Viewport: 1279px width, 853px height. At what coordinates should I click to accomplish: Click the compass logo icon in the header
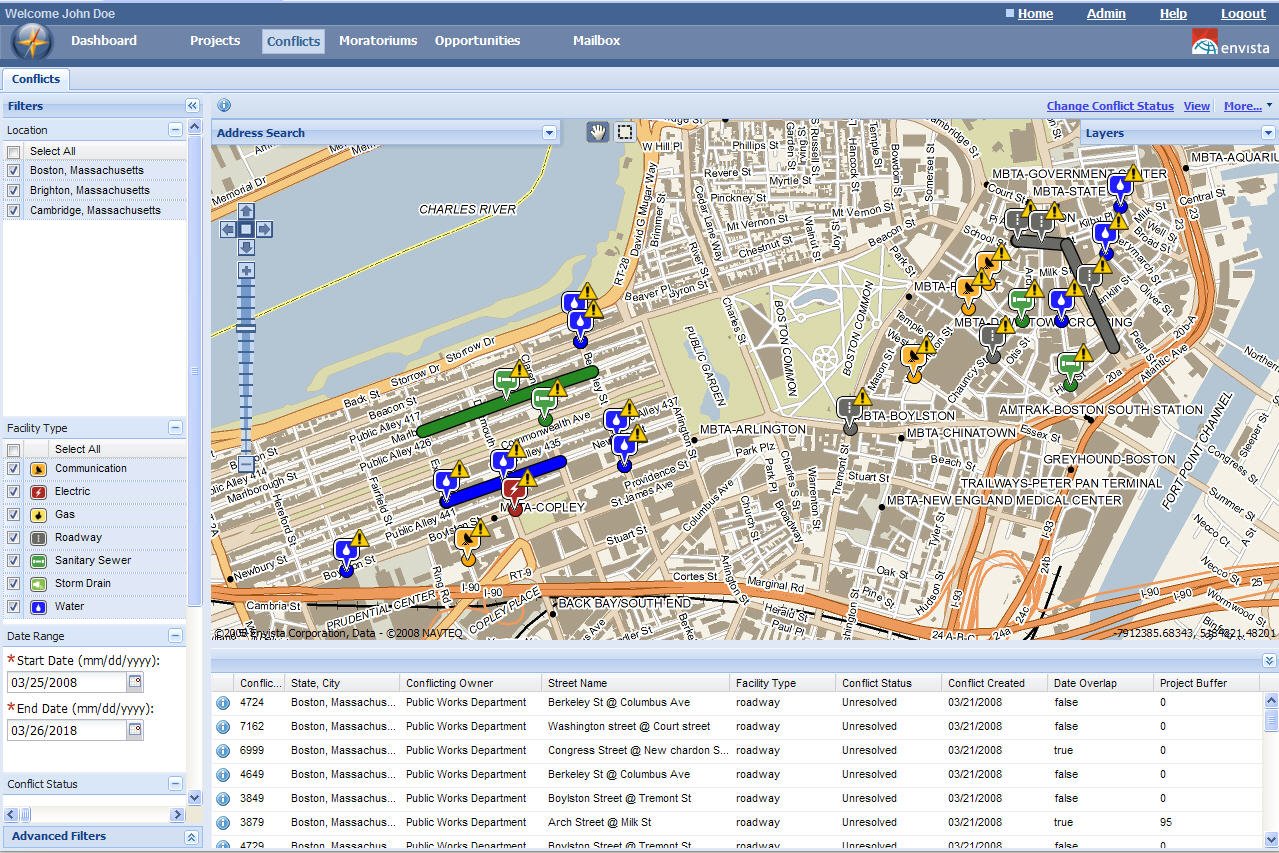click(x=32, y=42)
